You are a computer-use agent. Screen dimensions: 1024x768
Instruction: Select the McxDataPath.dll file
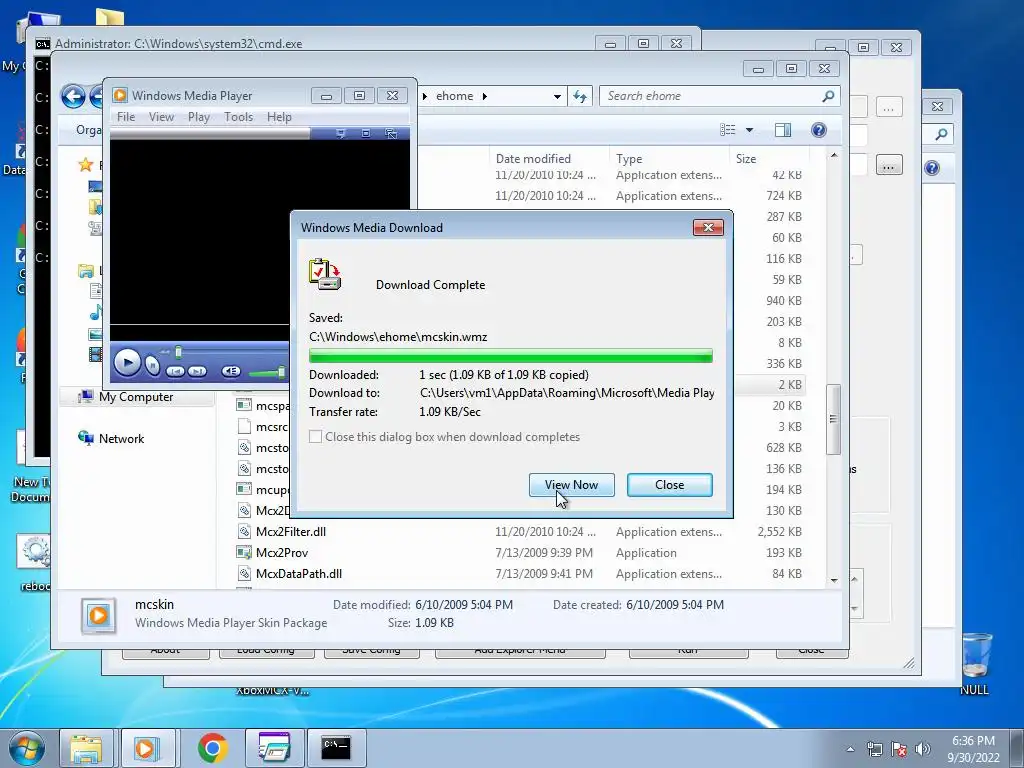[298, 573]
